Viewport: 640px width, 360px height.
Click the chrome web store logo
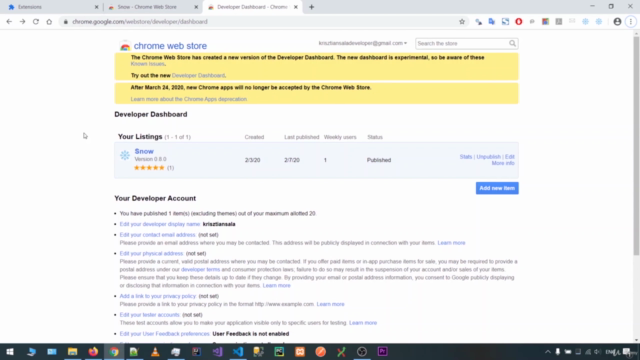click(x=163, y=46)
